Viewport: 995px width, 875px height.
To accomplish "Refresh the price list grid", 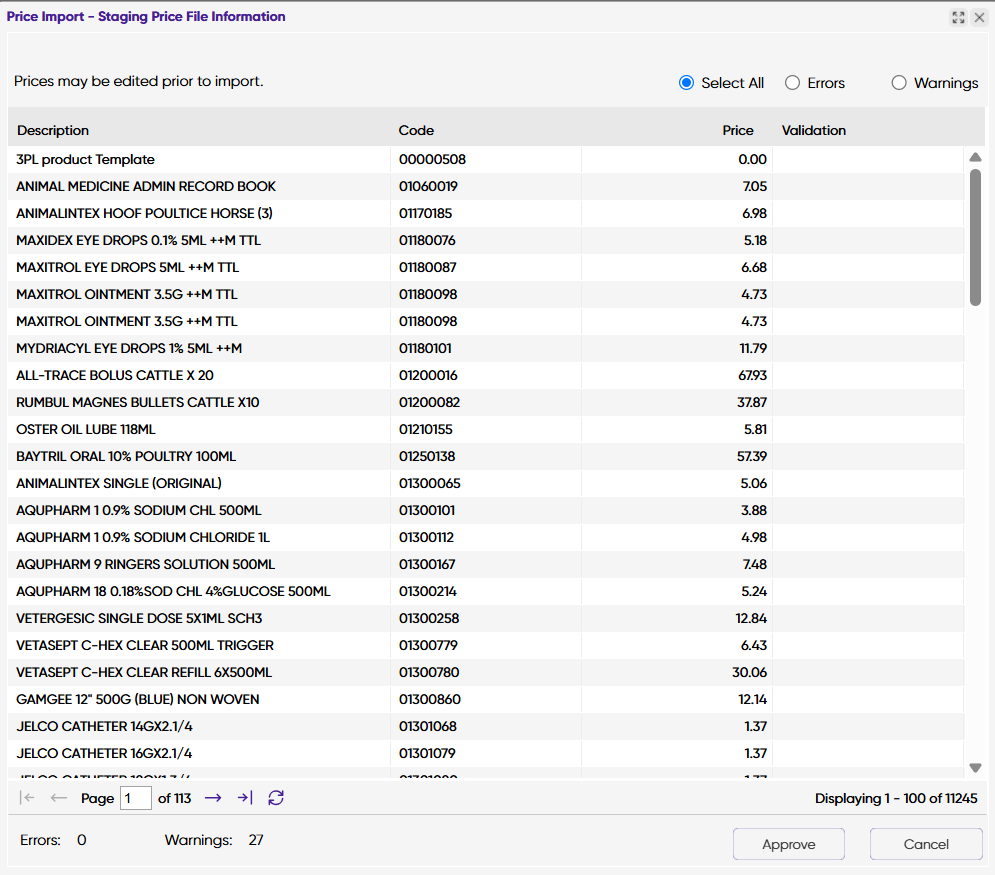I will point(276,798).
